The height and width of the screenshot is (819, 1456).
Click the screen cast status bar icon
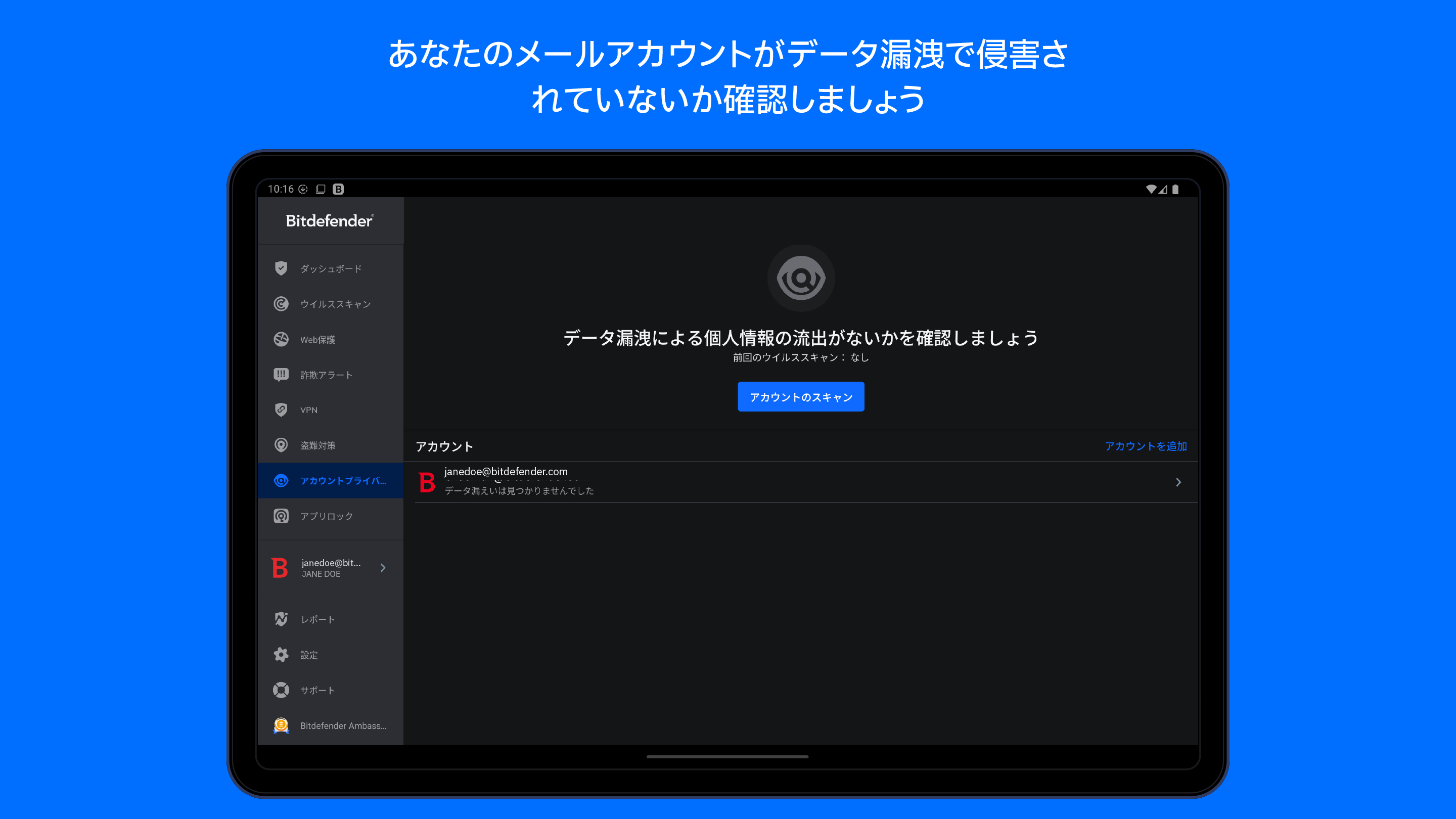[x=321, y=189]
